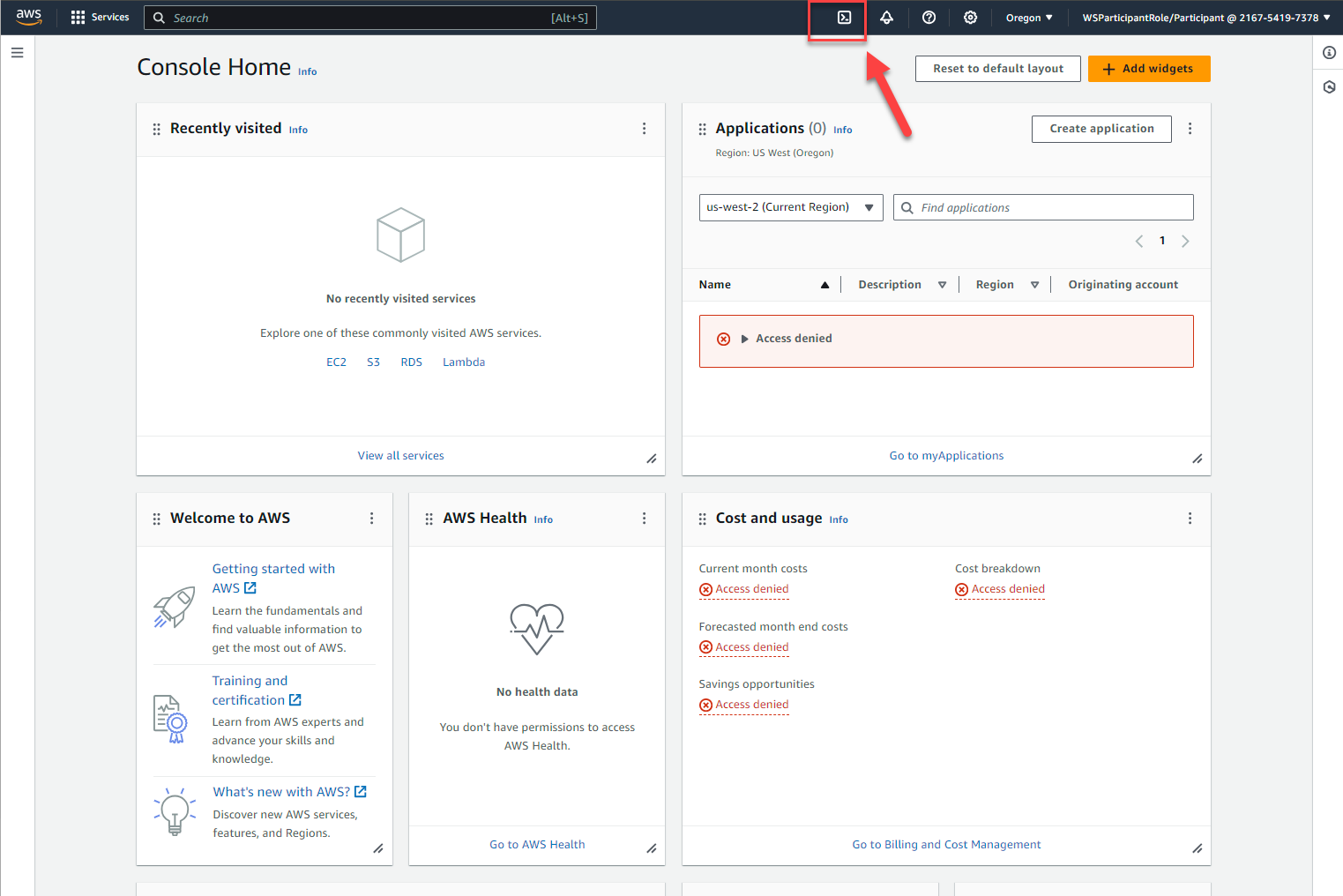Open Cost and usage widget options menu
Image resolution: width=1343 pixels, height=896 pixels.
click(x=1190, y=519)
